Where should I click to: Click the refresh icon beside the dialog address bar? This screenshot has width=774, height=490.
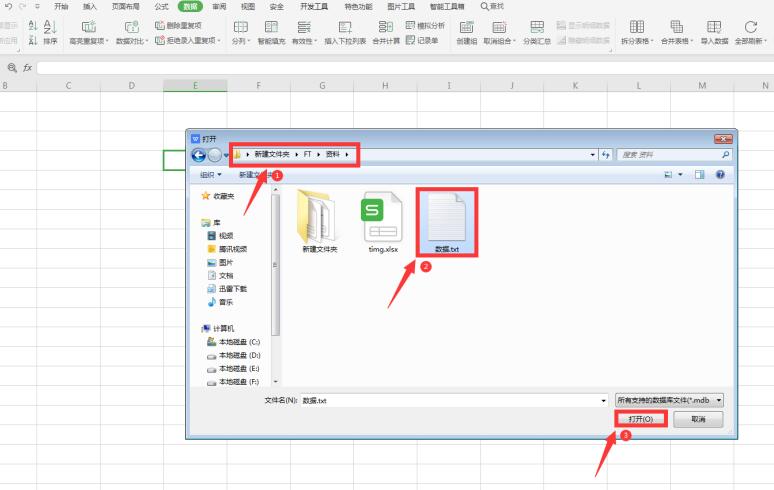[606, 155]
